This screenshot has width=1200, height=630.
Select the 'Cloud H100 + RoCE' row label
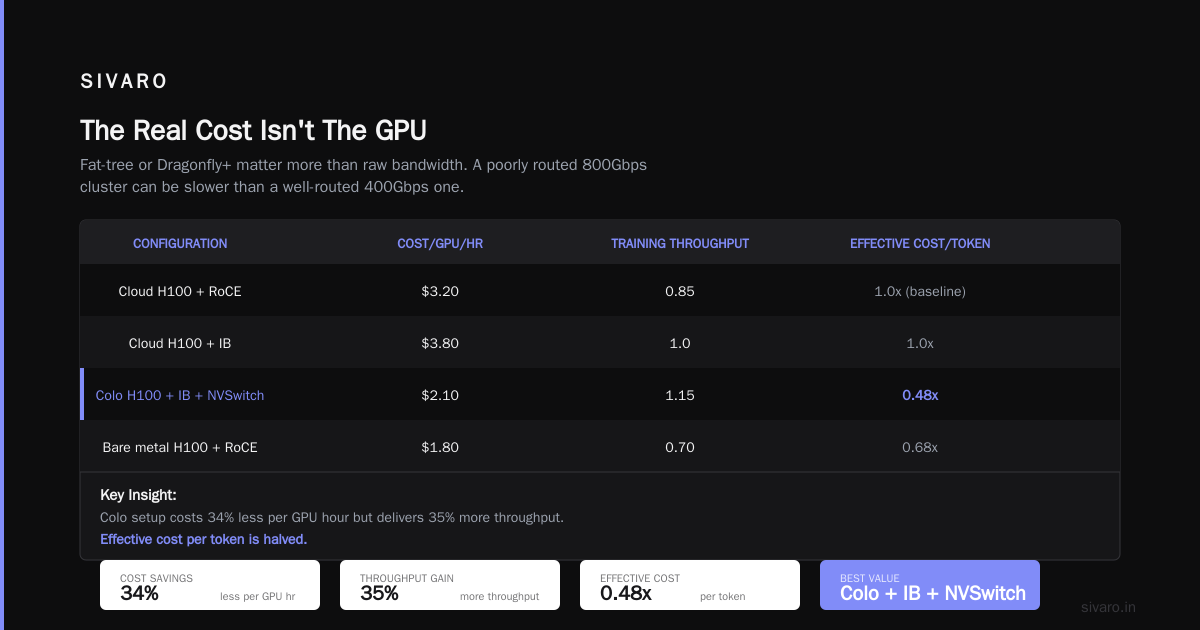tap(180, 292)
